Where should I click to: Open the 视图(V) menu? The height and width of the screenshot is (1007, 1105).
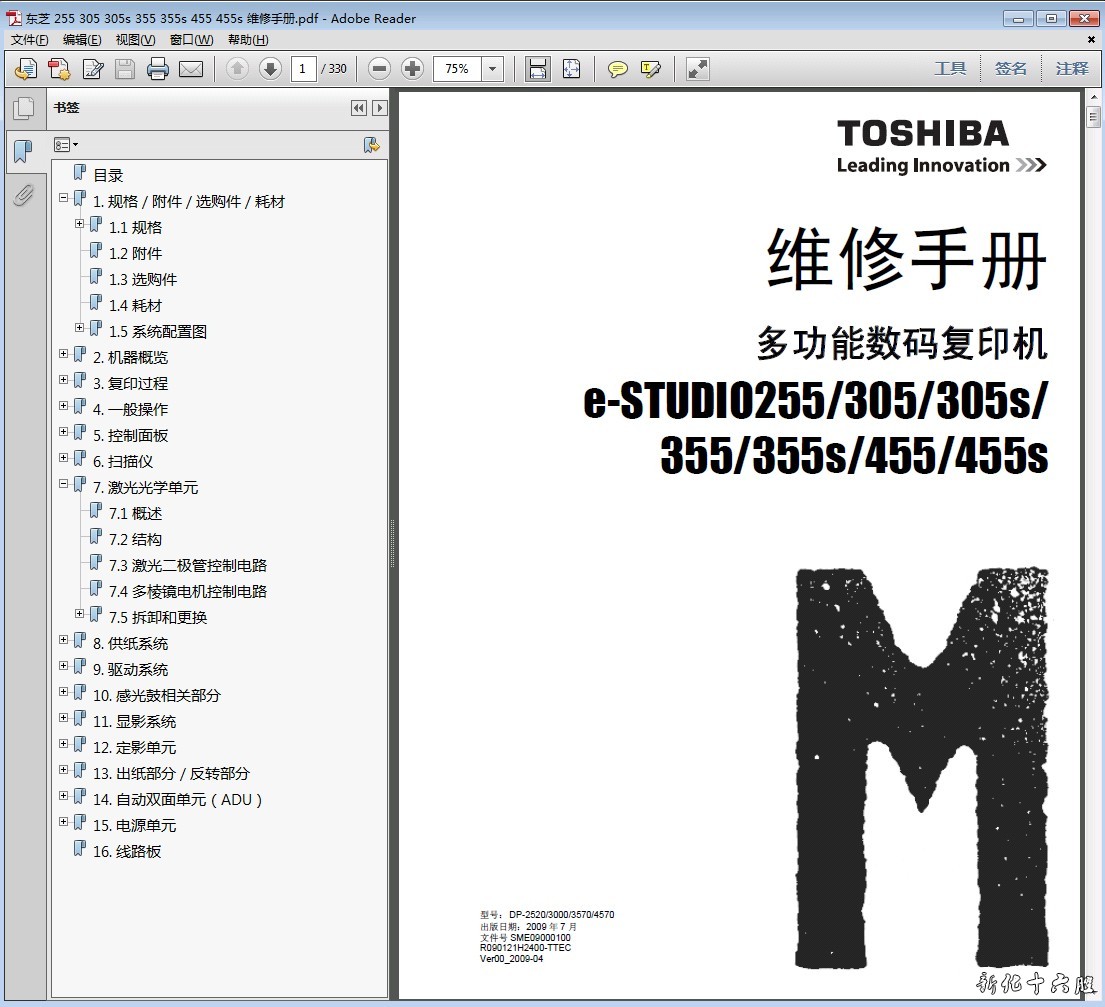point(135,40)
